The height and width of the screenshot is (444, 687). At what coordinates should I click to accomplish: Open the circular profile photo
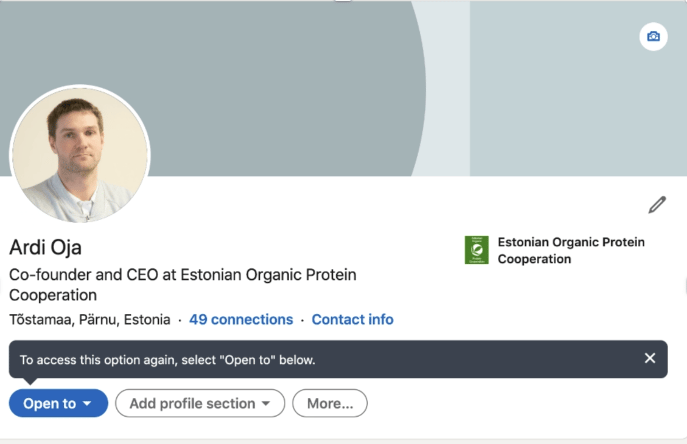79,153
